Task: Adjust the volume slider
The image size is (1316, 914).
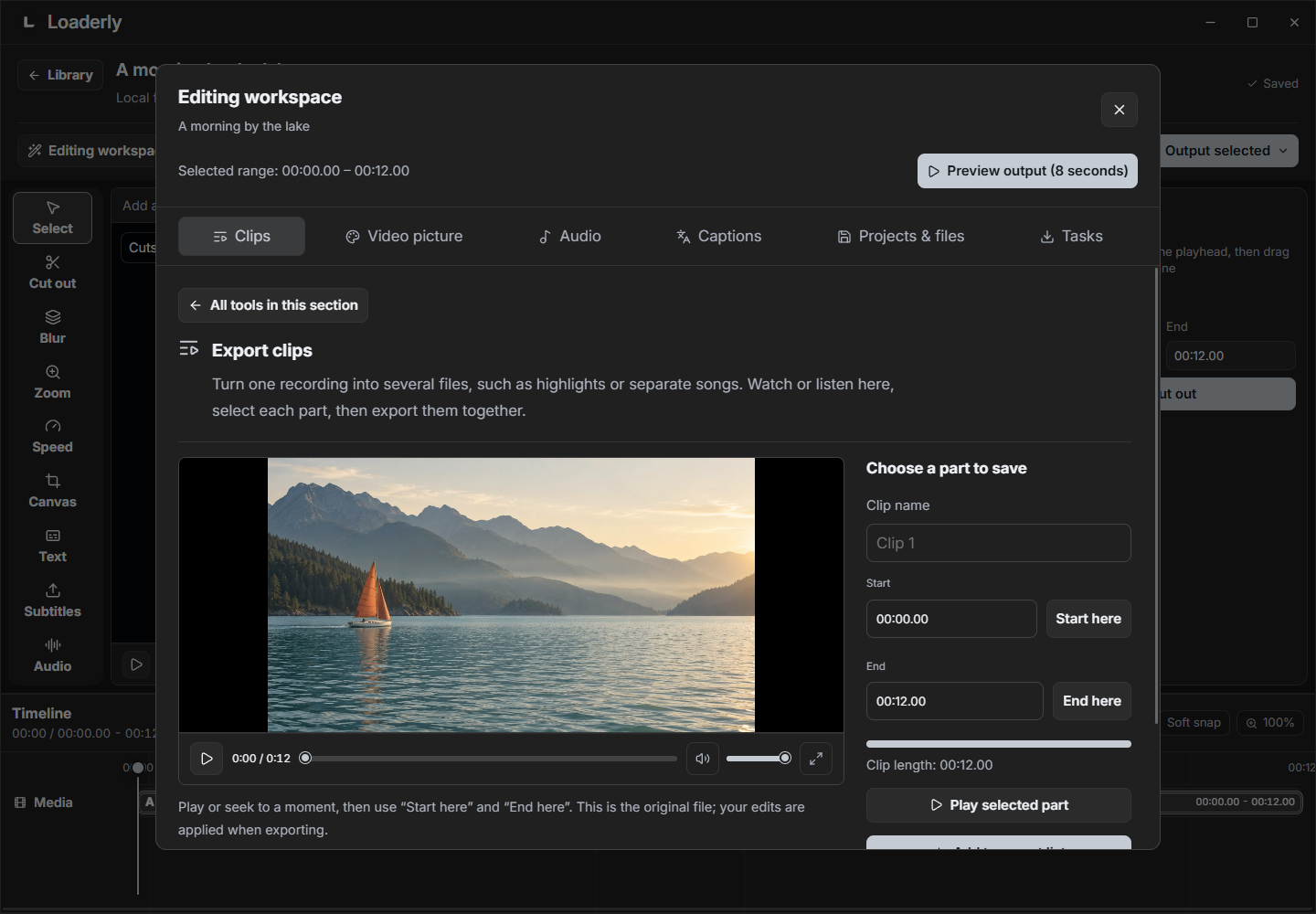Action: [758, 759]
